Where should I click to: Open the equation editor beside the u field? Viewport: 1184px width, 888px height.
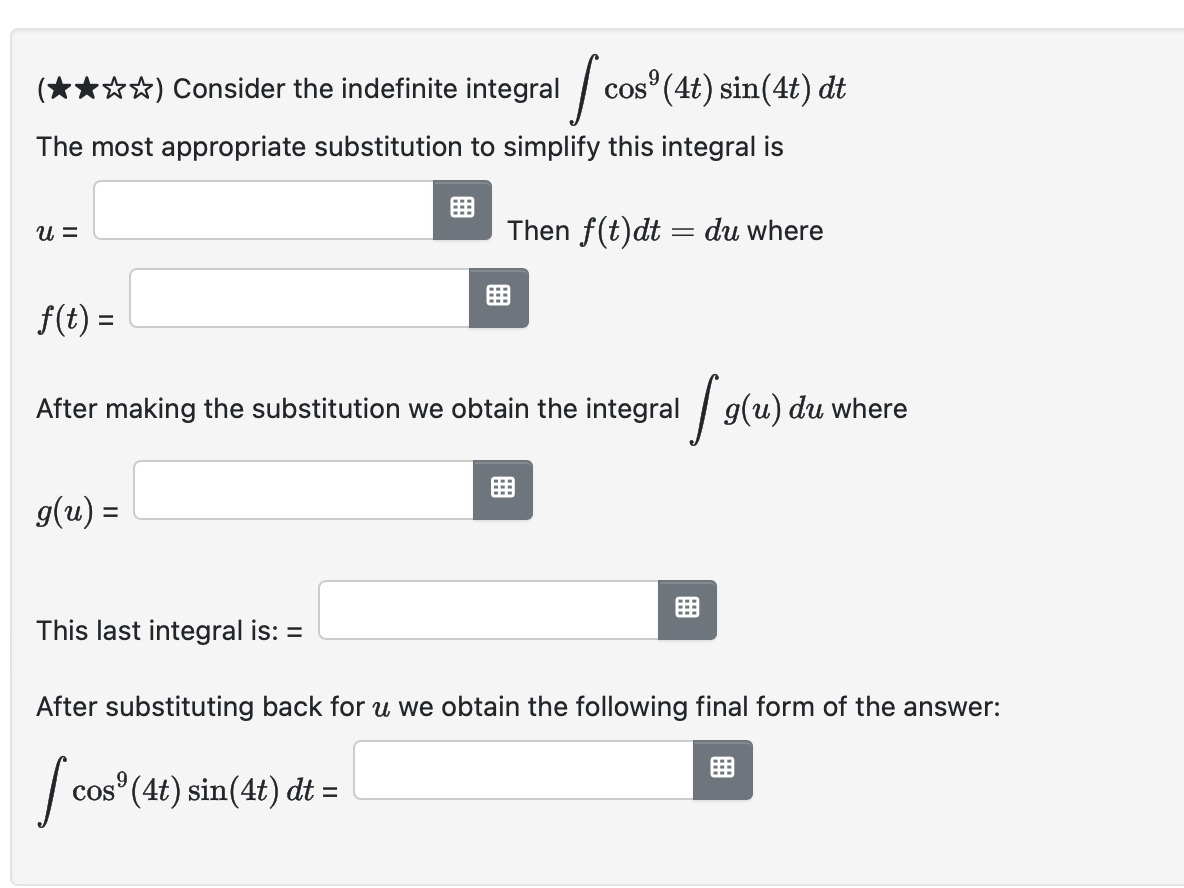(461, 208)
